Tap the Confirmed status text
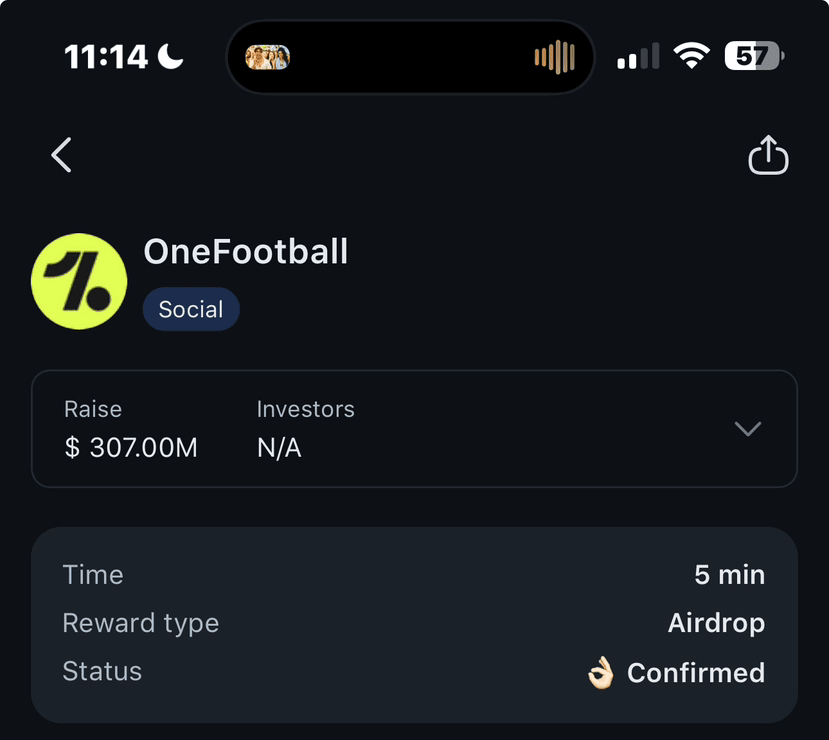The height and width of the screenshot is (740, 829). coord(695,673)
